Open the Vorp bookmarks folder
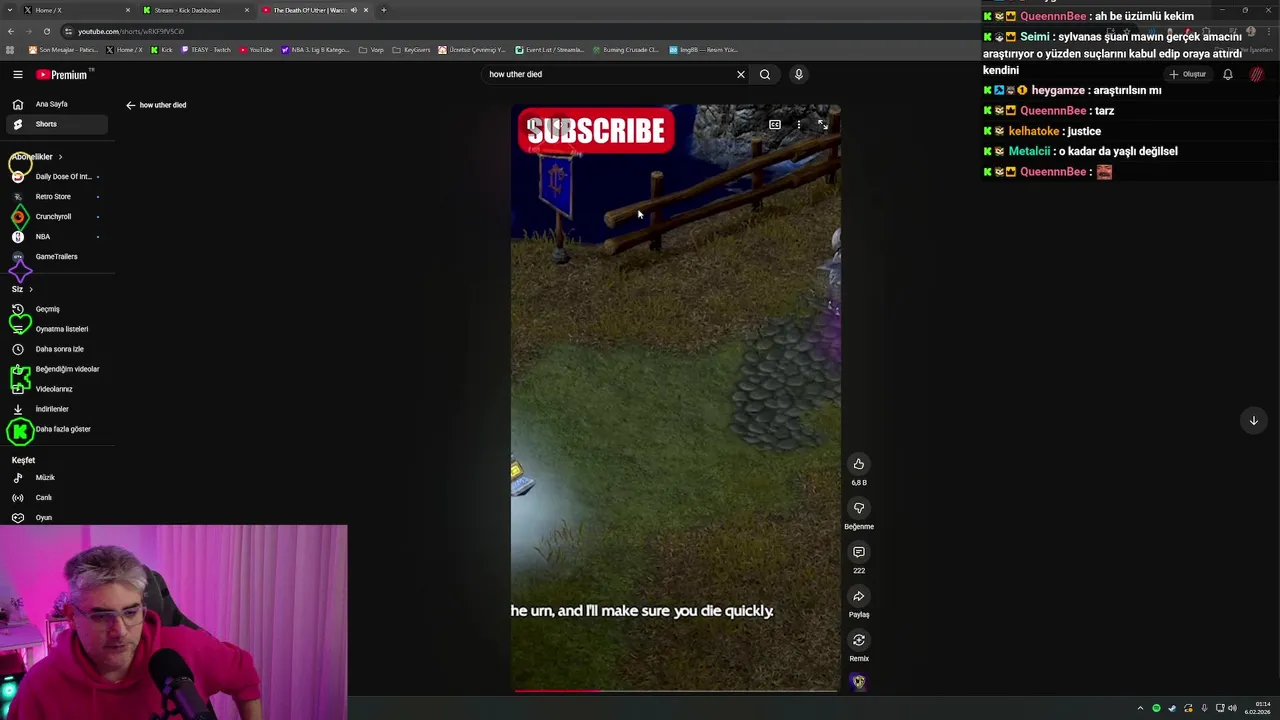1280x720 pixels. 371,49
